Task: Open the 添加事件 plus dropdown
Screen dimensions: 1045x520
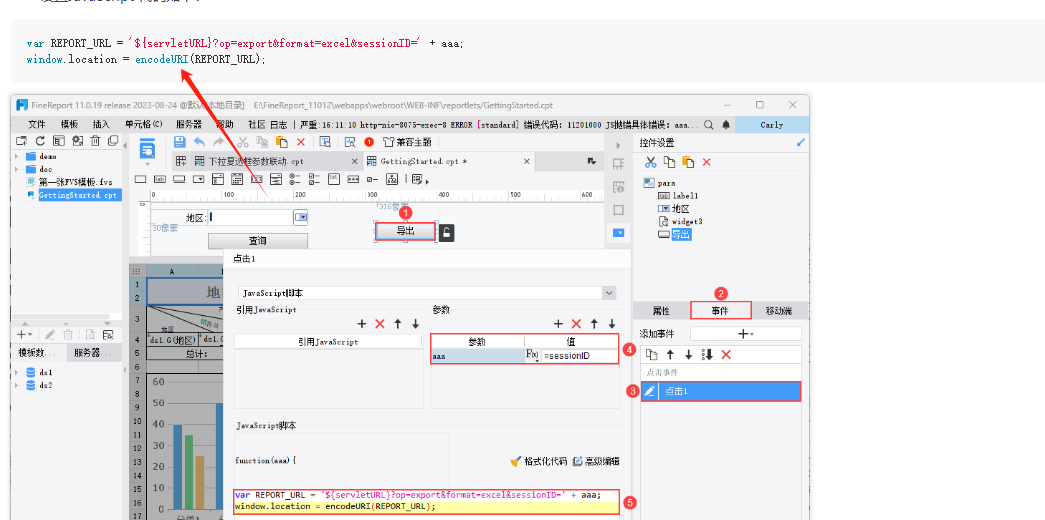Action: 746,334
